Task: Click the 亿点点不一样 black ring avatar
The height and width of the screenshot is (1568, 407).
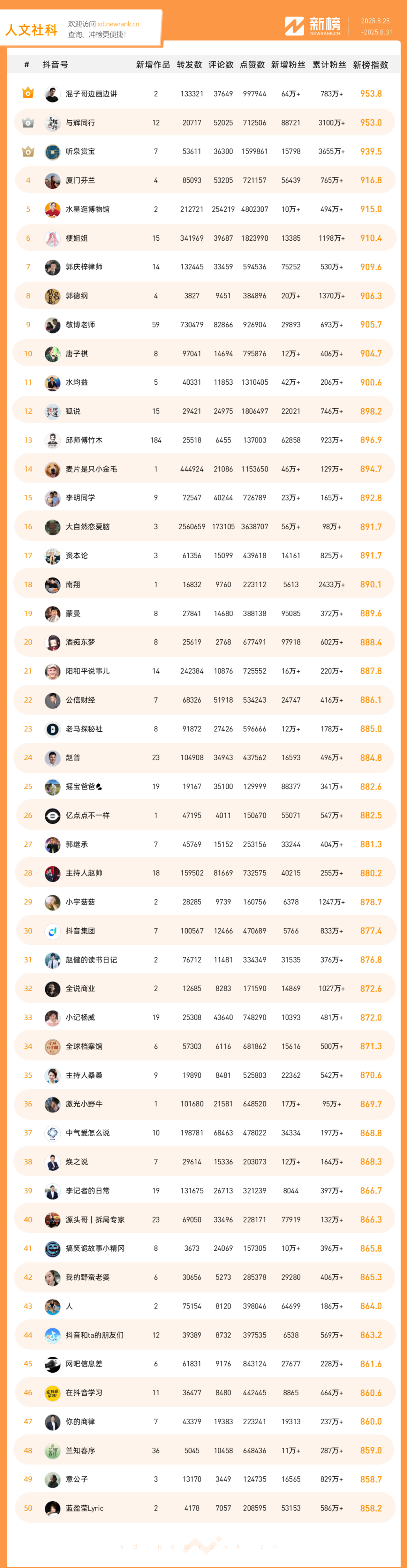Action: tap(52, 815)
